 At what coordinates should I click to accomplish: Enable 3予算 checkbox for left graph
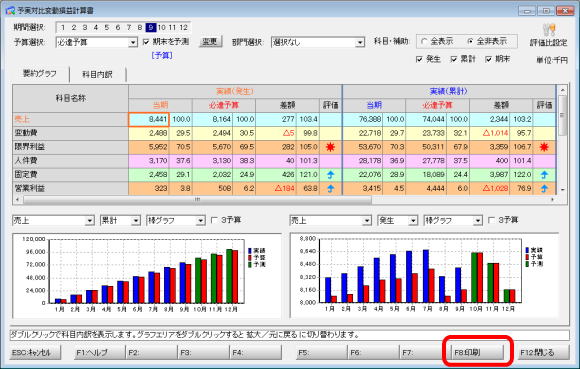click(x=214, y=220)
